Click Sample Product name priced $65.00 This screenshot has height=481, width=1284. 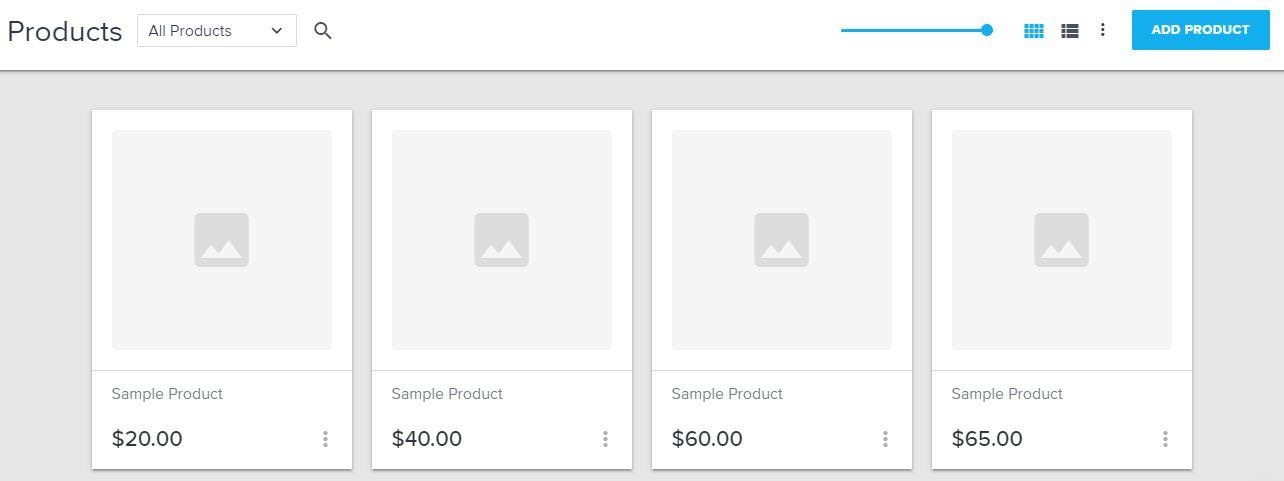point(1007,394)
